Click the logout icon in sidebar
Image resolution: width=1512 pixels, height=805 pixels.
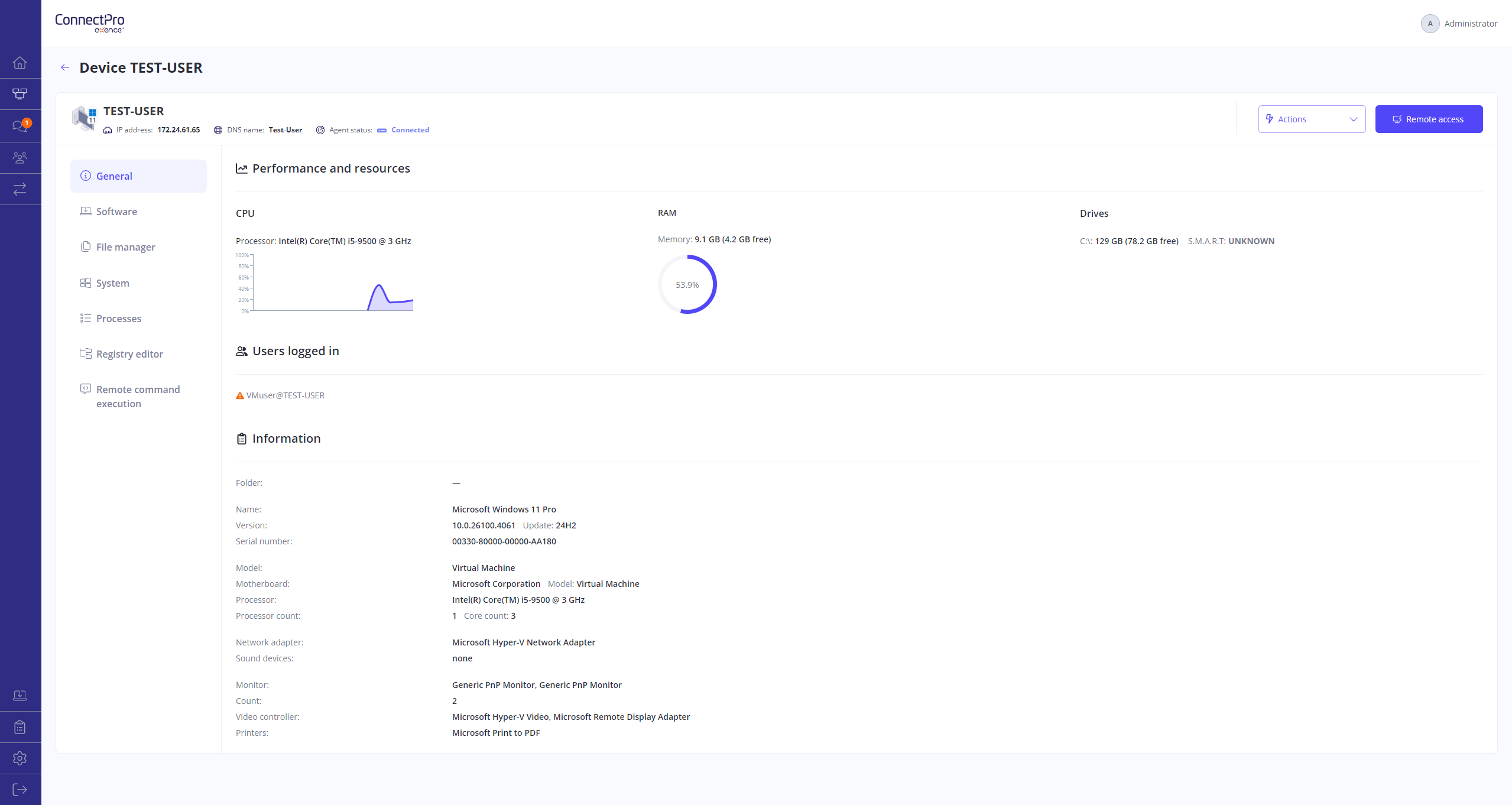tap(20, 789)
